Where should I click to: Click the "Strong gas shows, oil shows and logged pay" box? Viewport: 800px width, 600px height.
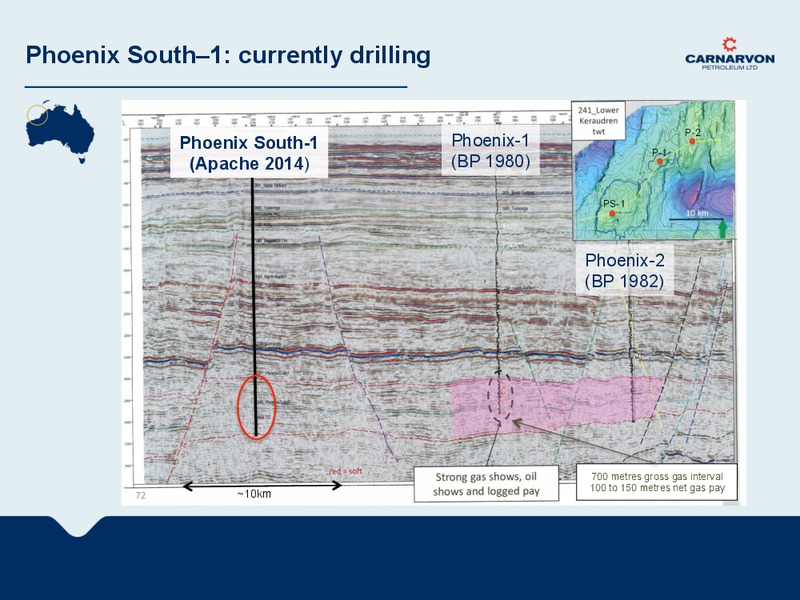pos(486,484)
